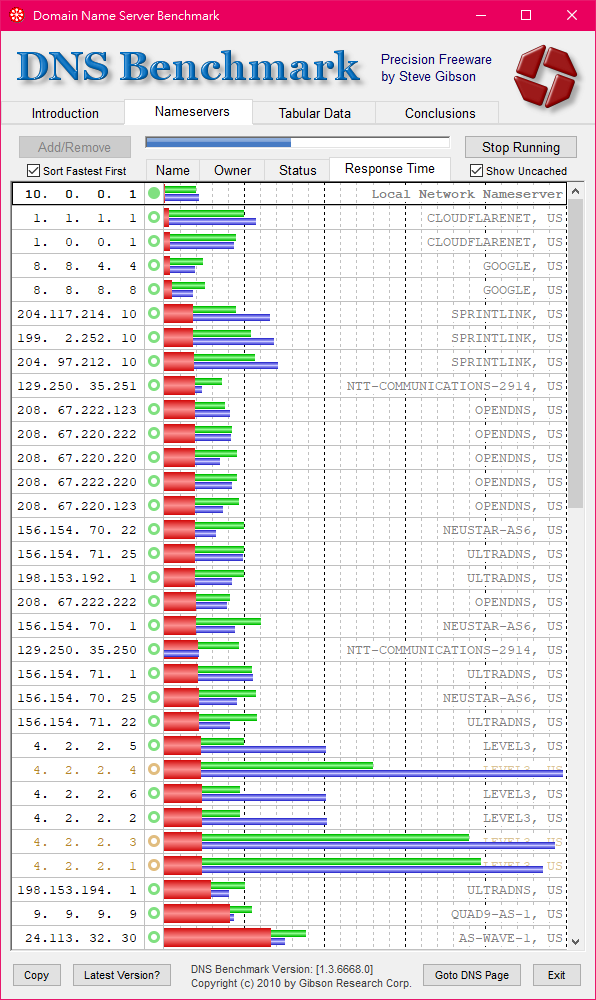
Task: Select the 1.1.1.1 address text
Action: [84, 218]
